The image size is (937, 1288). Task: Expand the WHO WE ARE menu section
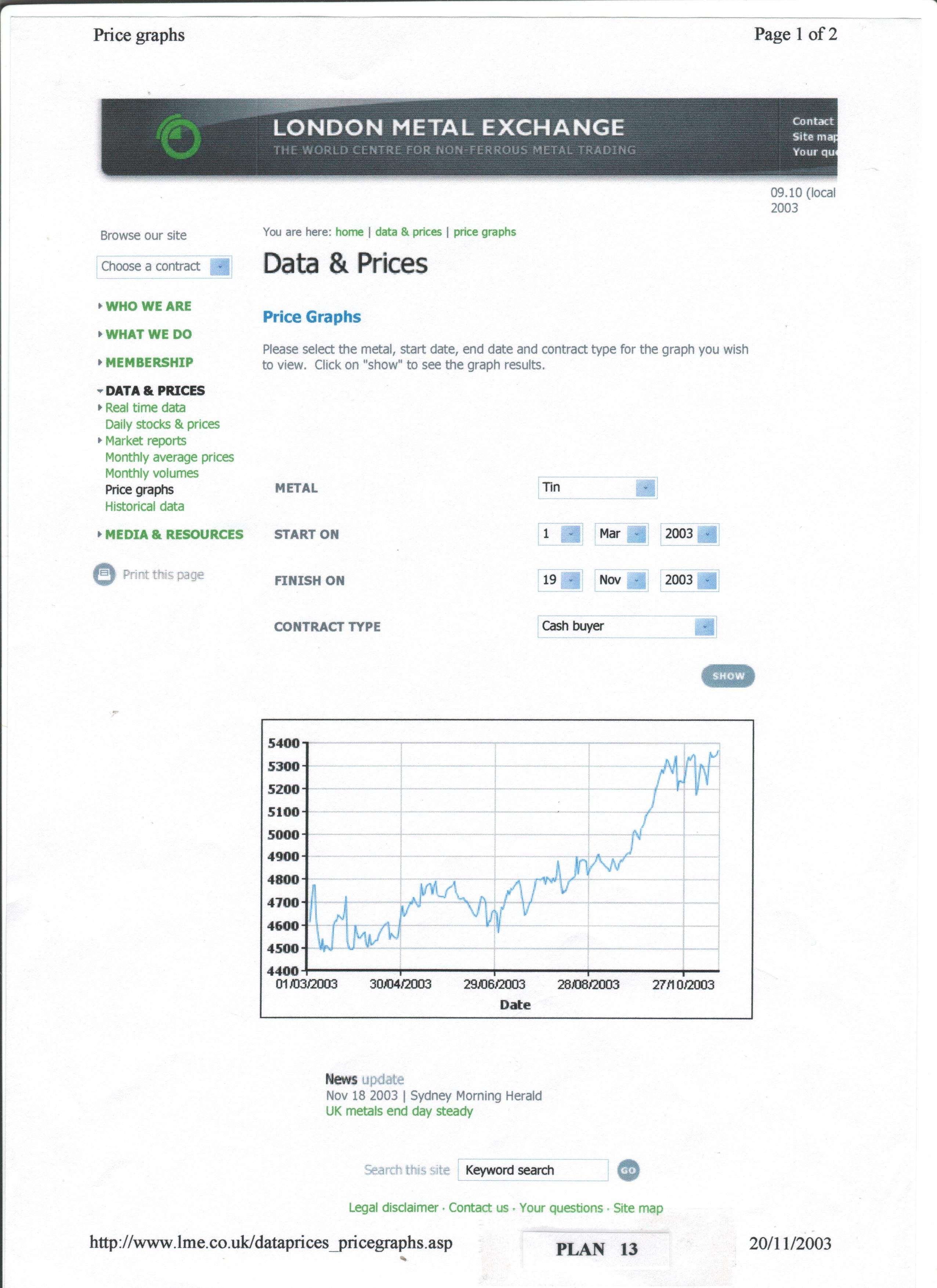[x=148, y=307]
